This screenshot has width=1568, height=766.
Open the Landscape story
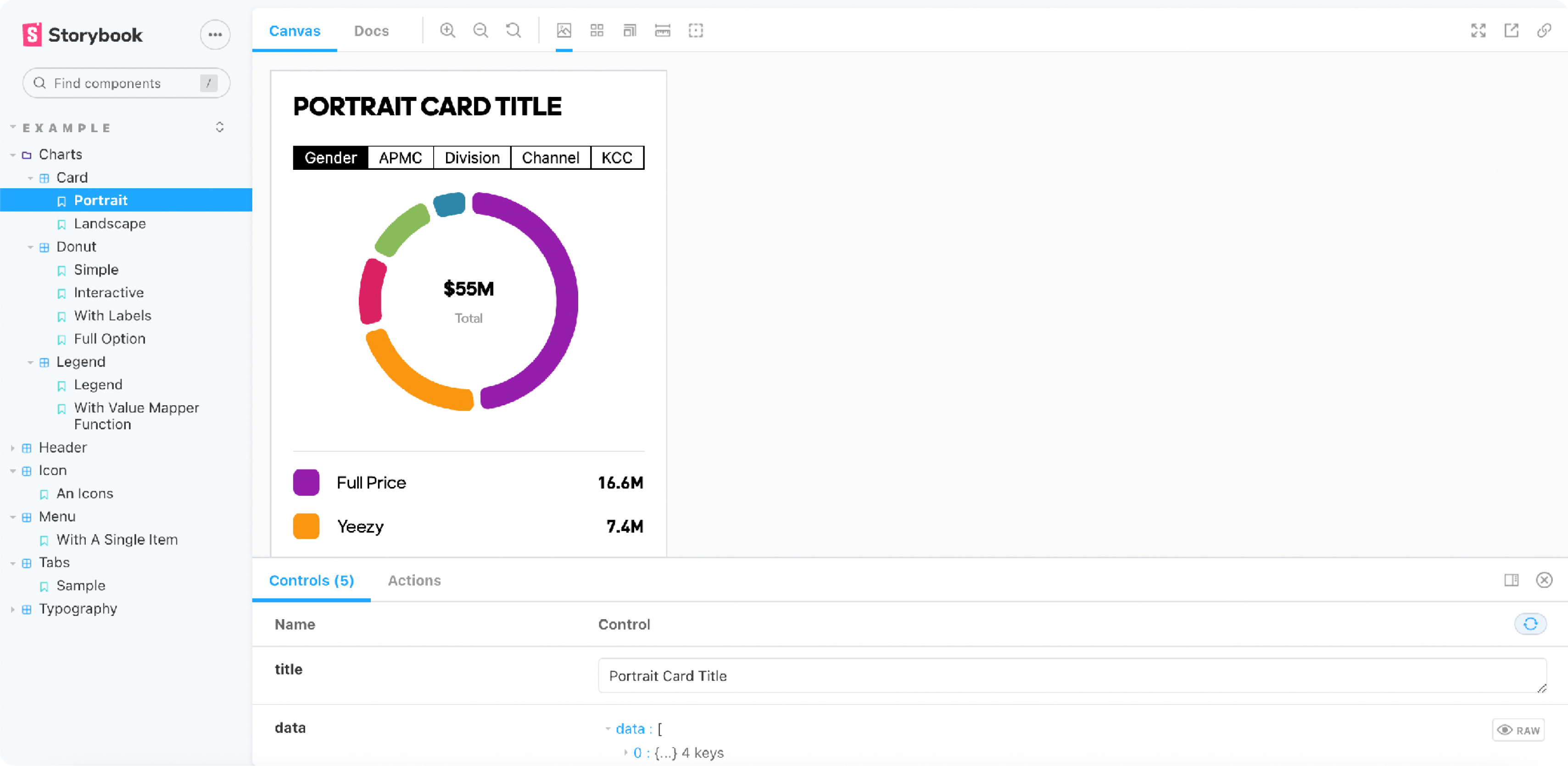click(x=110, y=224)
